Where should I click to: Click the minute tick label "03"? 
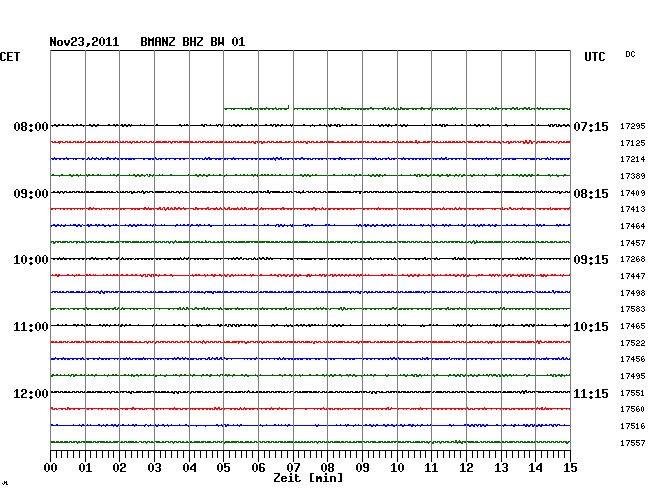click(x=155, y=468)
